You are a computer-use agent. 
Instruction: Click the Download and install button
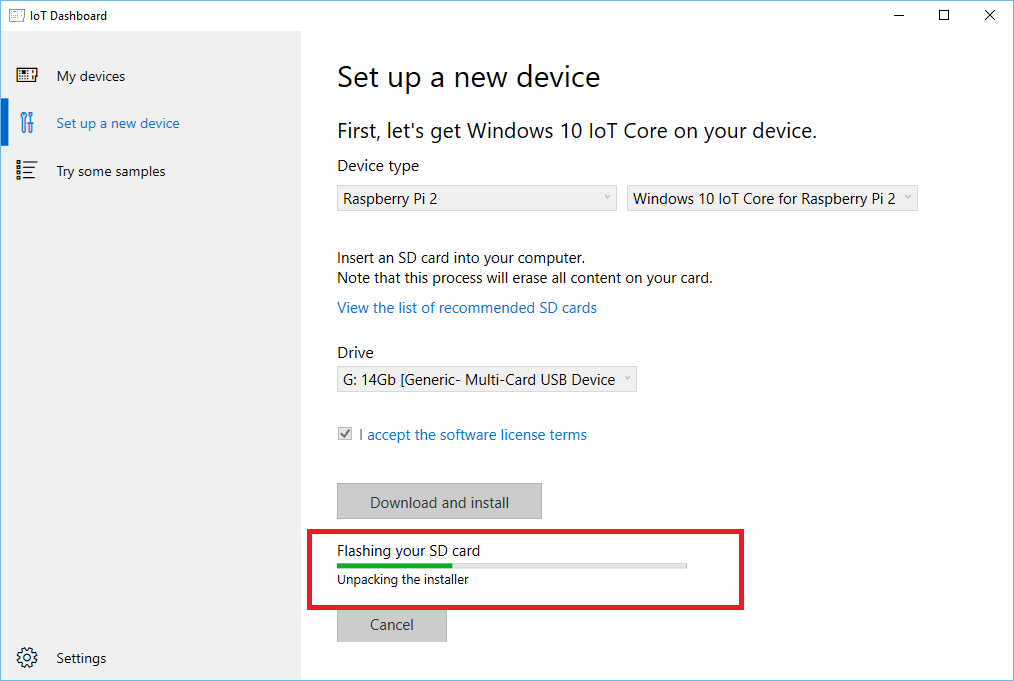[439, 501]
